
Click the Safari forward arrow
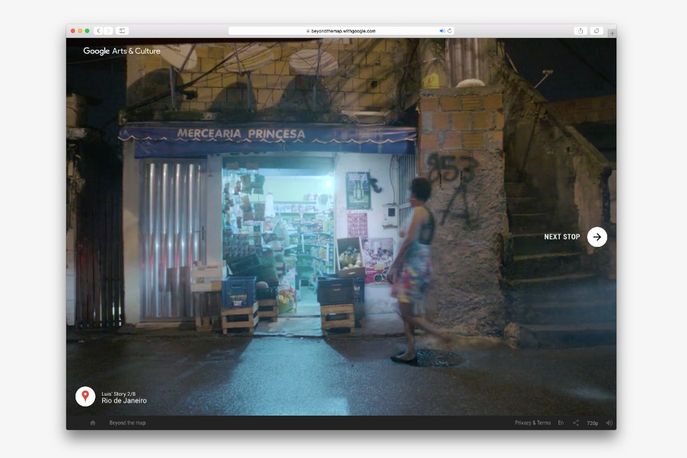click(107, 31)
